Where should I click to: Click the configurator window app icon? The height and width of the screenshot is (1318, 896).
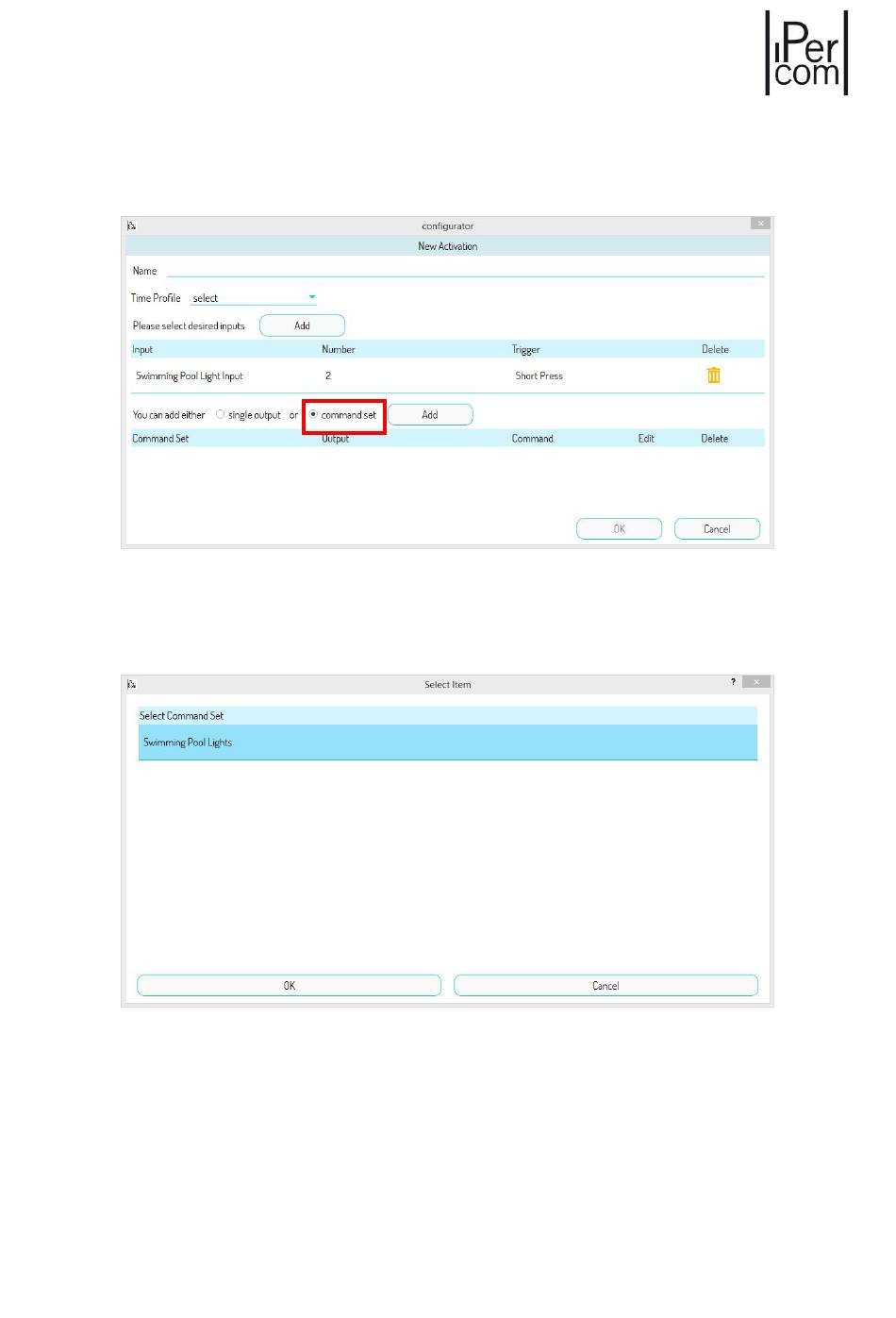(132, 225)
